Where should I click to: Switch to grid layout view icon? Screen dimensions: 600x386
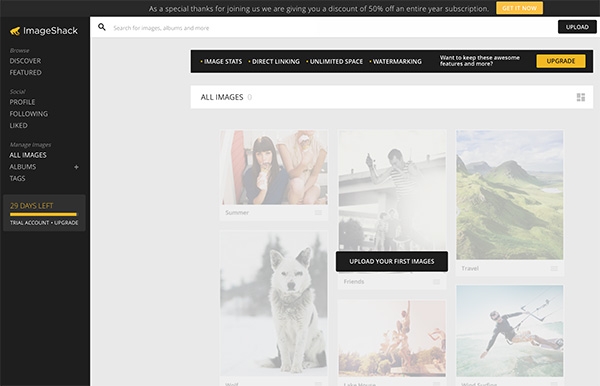click(x=580, y=97)
